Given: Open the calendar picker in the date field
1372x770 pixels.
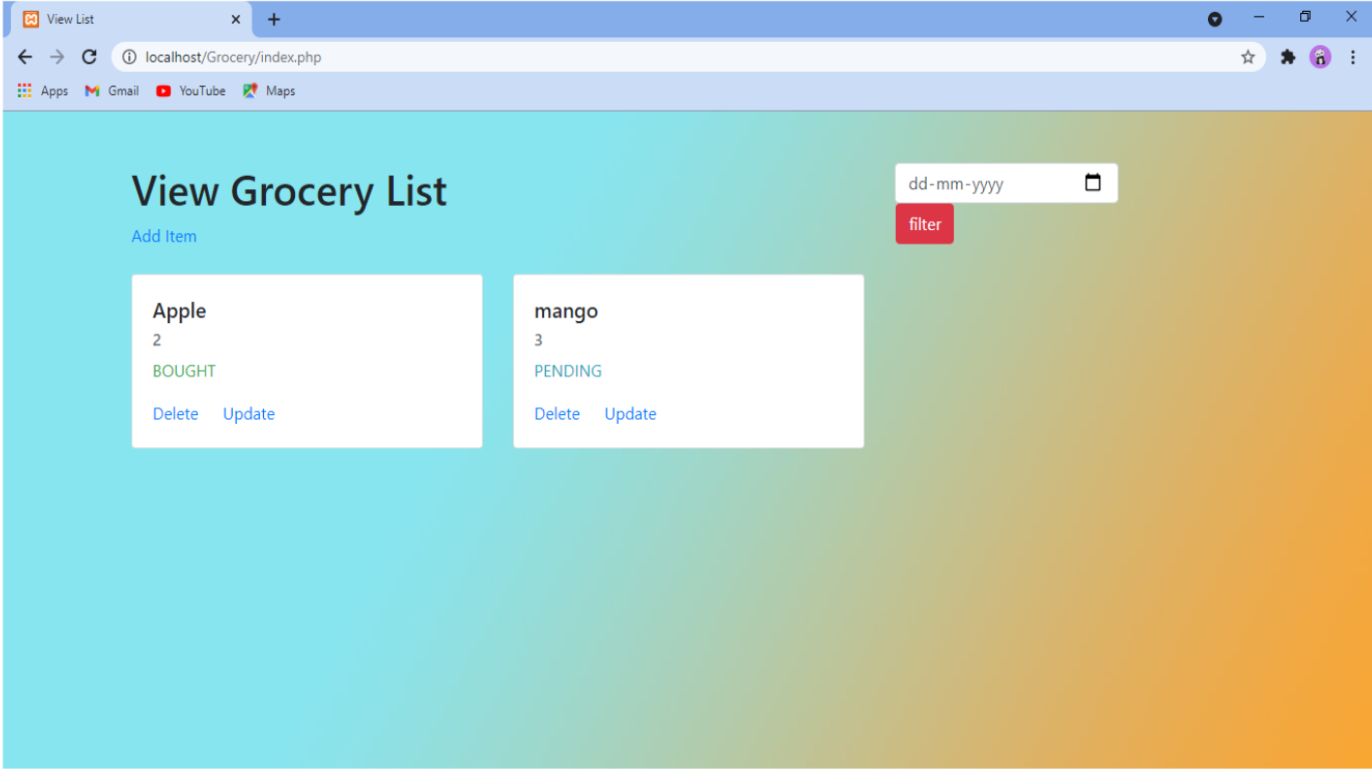Looking at the screenshot, I should (x=1093, y=182).
